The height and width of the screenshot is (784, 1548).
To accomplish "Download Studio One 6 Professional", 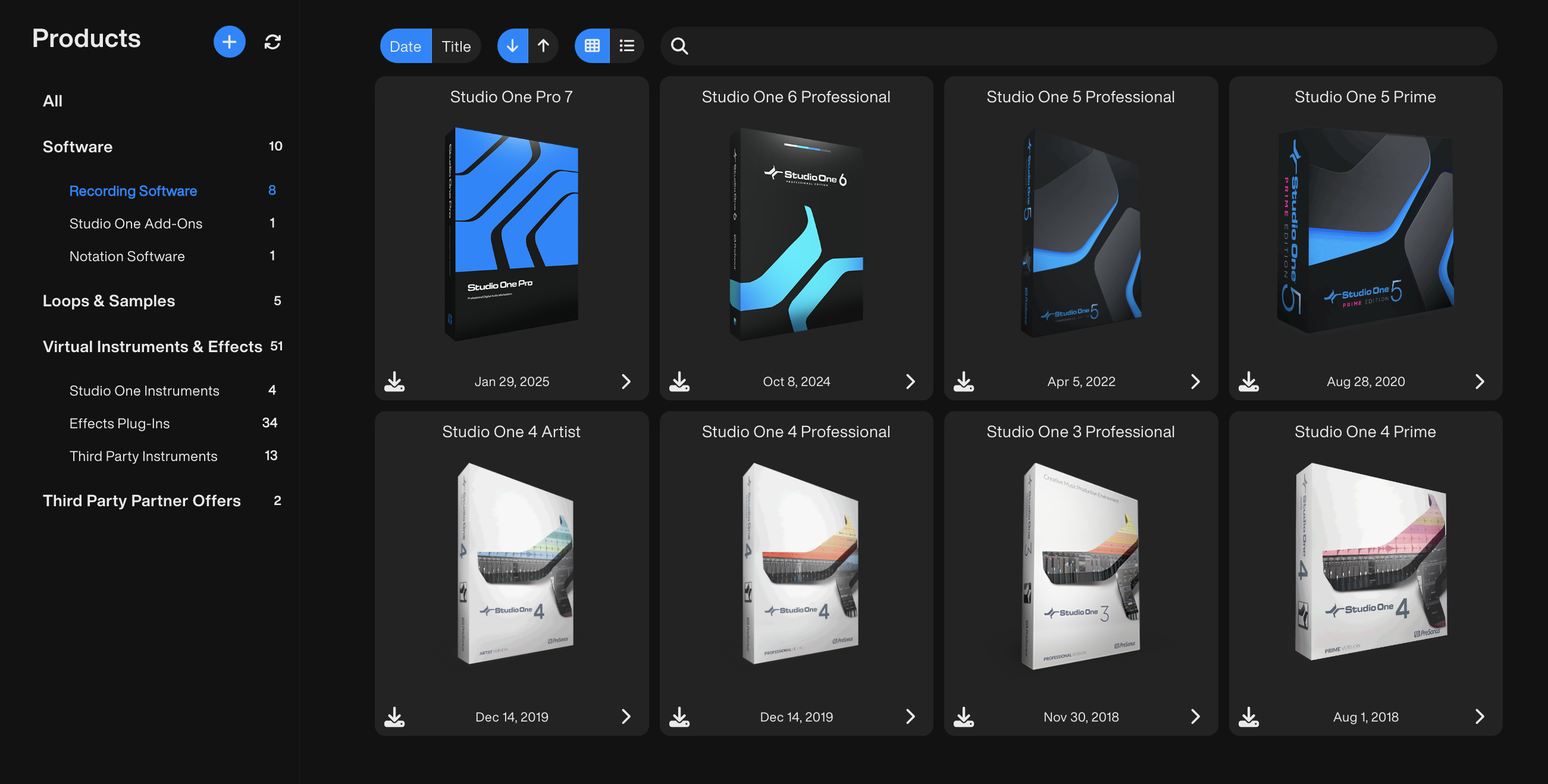I will (x=679, y=381).
